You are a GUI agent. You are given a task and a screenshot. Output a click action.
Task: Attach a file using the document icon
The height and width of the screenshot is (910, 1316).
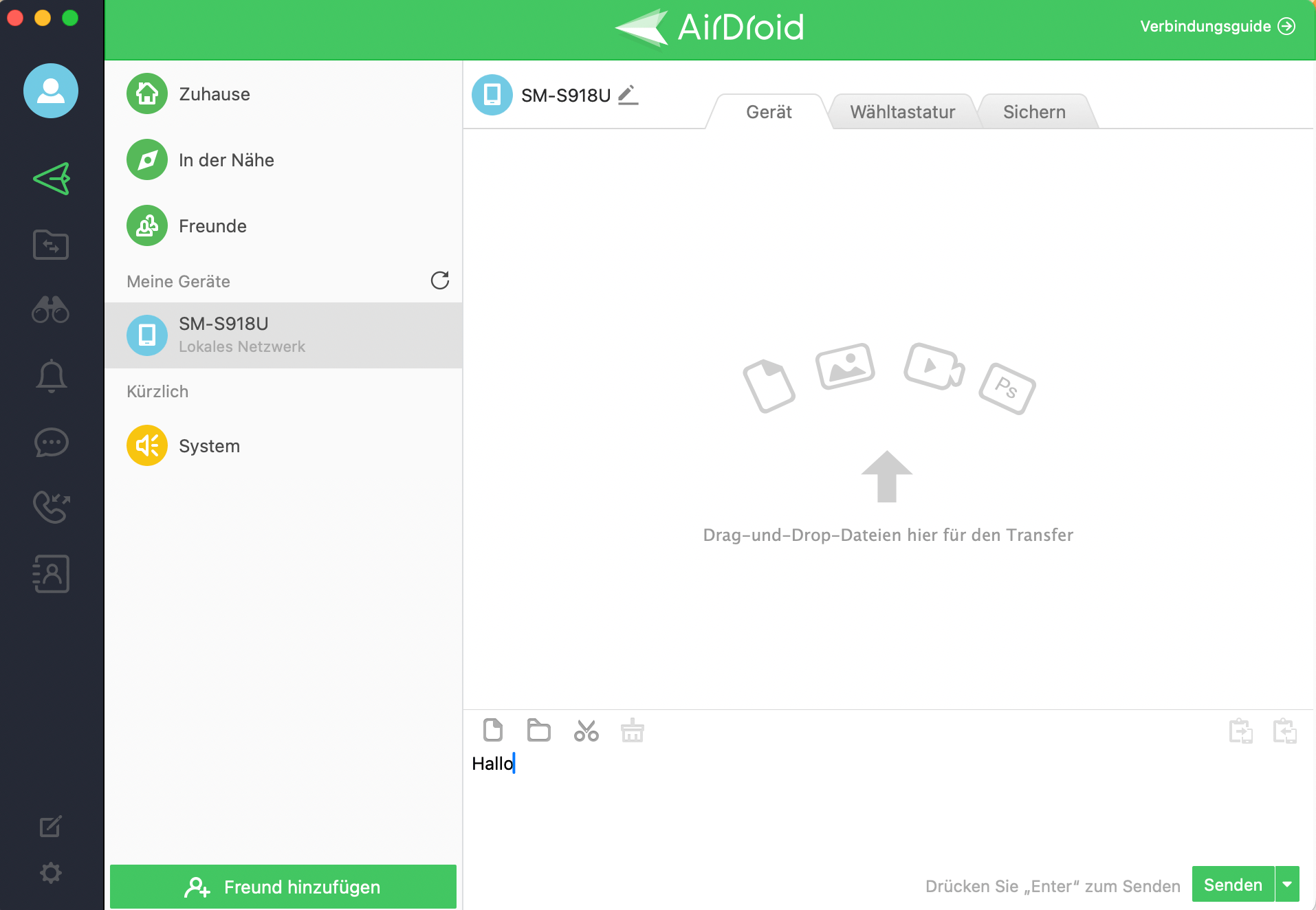(x=493, y=731)
